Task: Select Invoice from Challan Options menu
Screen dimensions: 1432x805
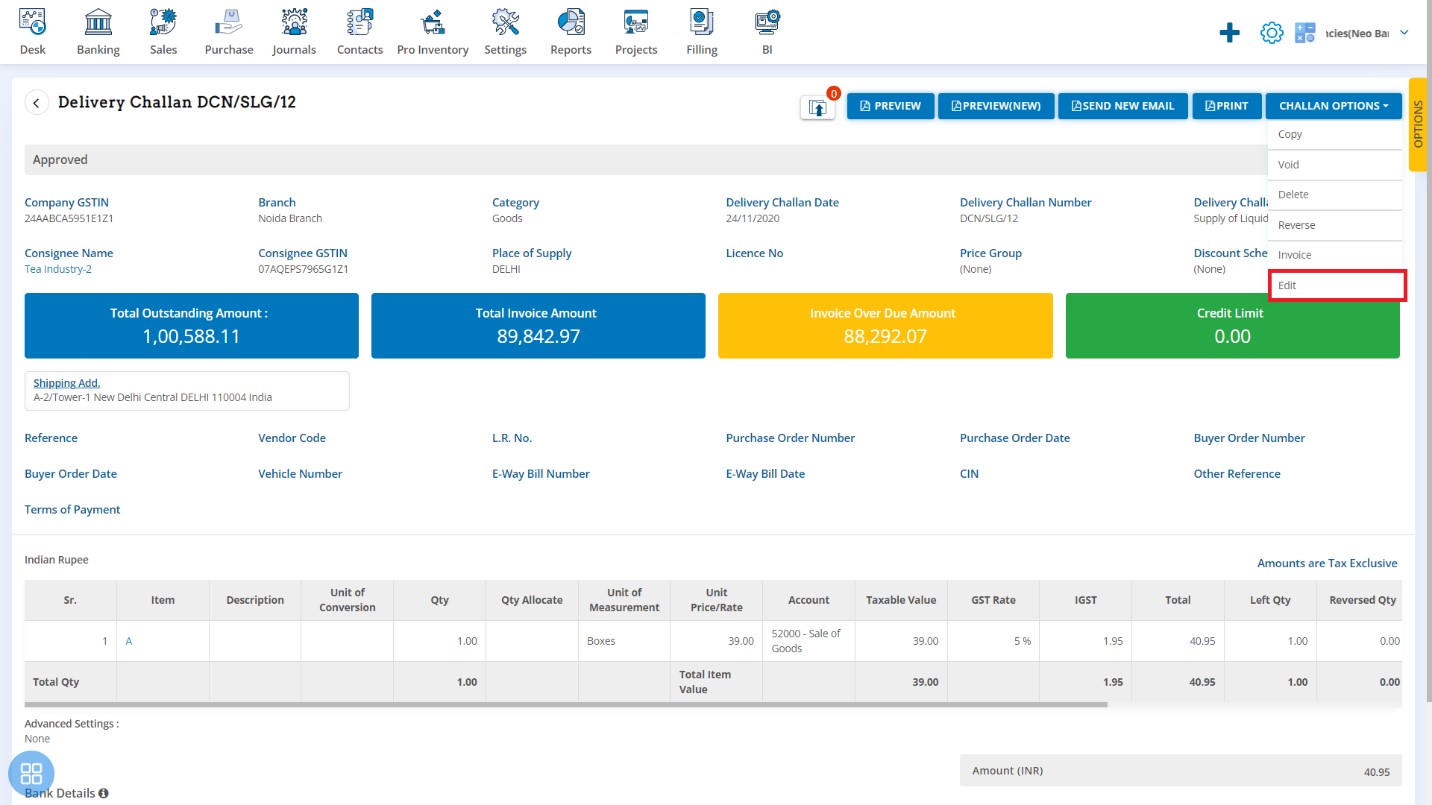Action: [x=1334, y=255]
